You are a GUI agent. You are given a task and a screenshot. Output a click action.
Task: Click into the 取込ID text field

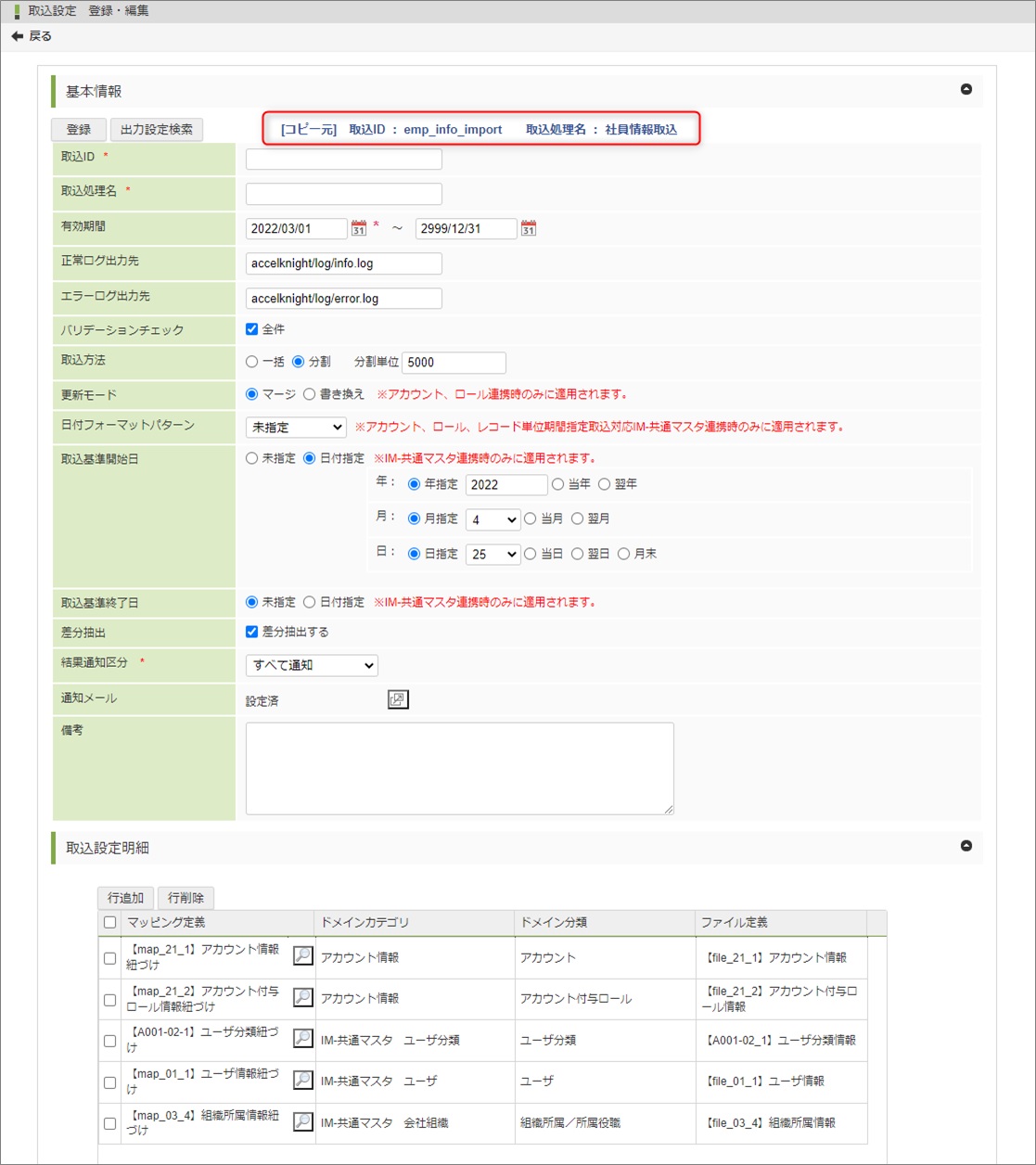click(343, 160)
